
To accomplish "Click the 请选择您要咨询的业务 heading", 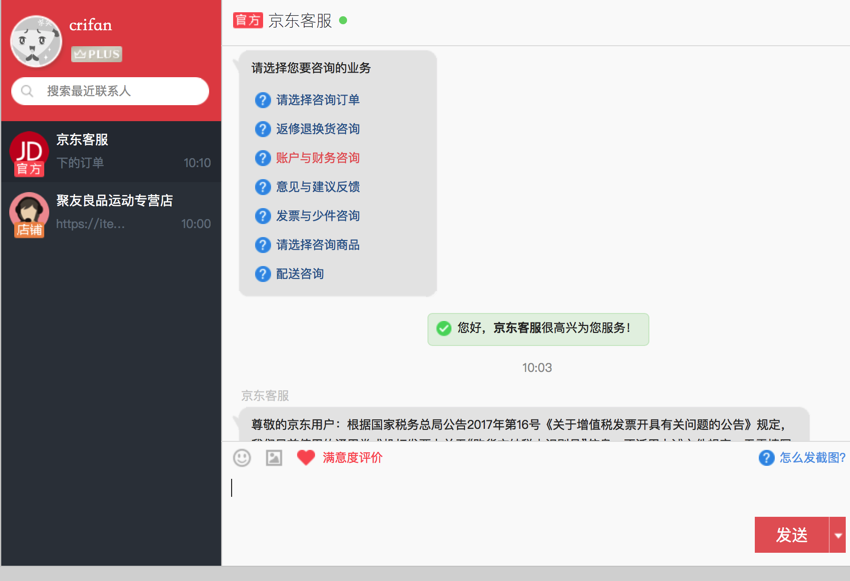I will coord(311,68).
